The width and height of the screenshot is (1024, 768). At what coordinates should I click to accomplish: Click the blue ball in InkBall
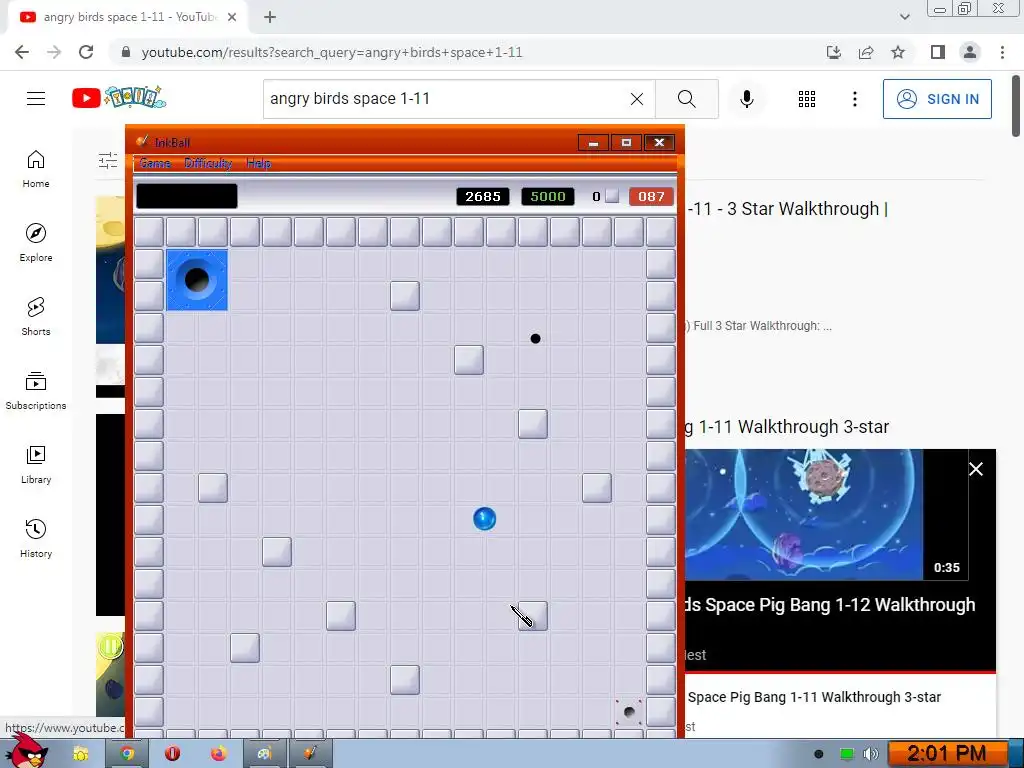point(485,519)
